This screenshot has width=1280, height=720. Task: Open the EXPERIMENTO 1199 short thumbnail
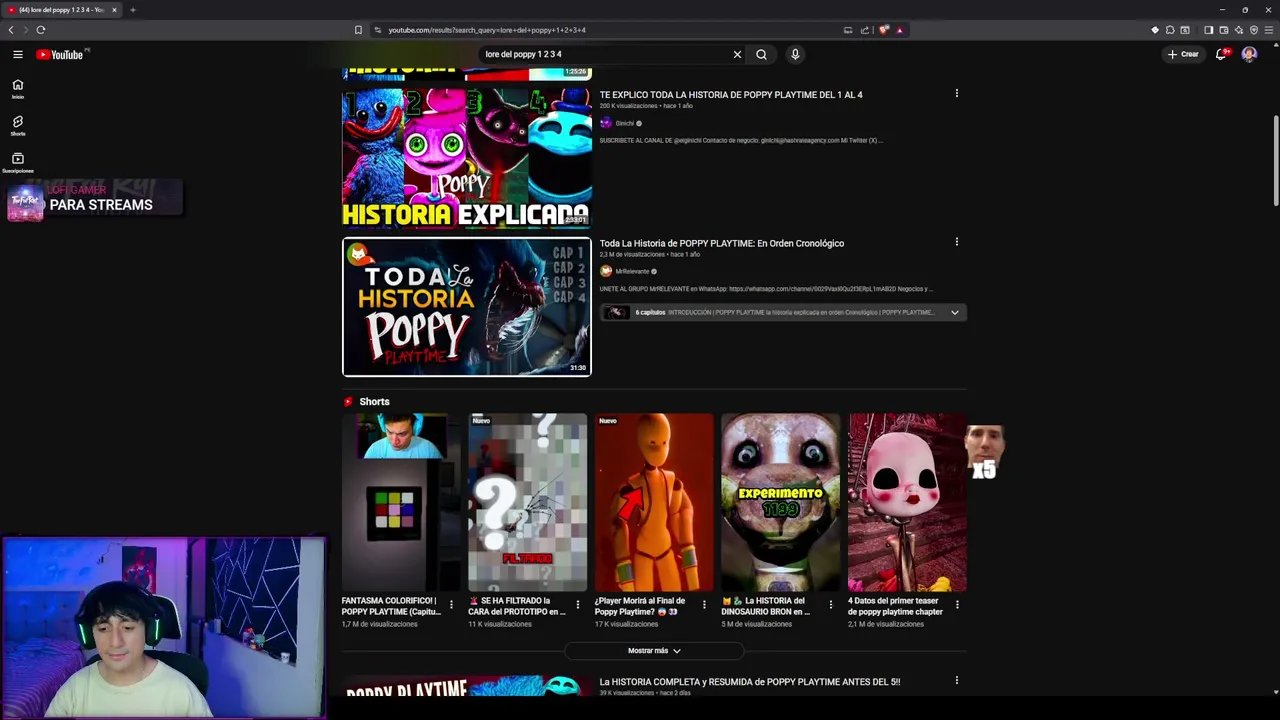781,502
